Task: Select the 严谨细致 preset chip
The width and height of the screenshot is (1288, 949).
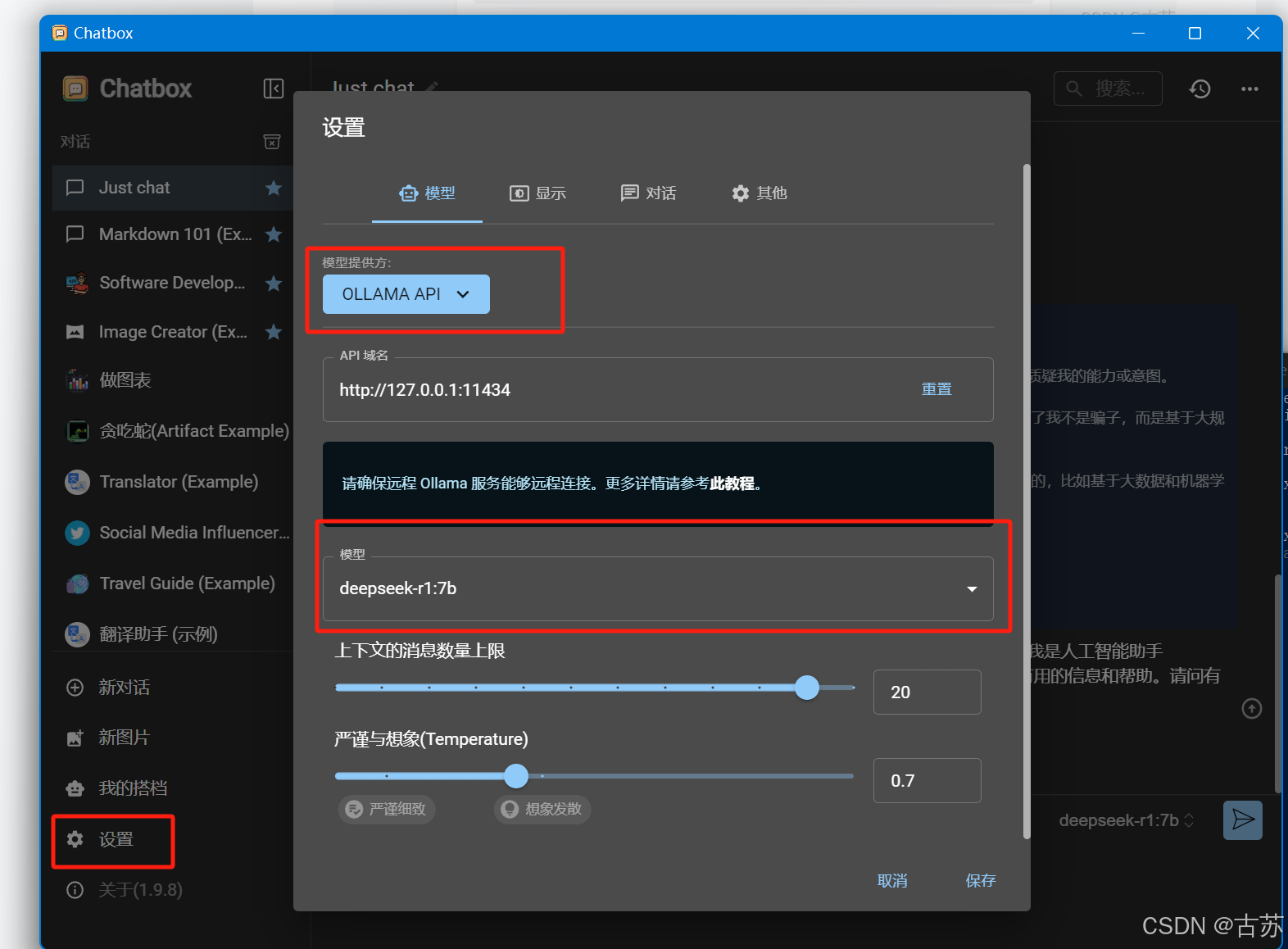Action: click(387, 810)
